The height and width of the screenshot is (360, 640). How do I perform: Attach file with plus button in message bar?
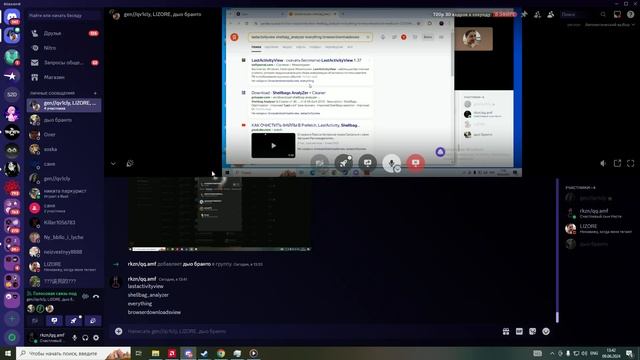118,331
